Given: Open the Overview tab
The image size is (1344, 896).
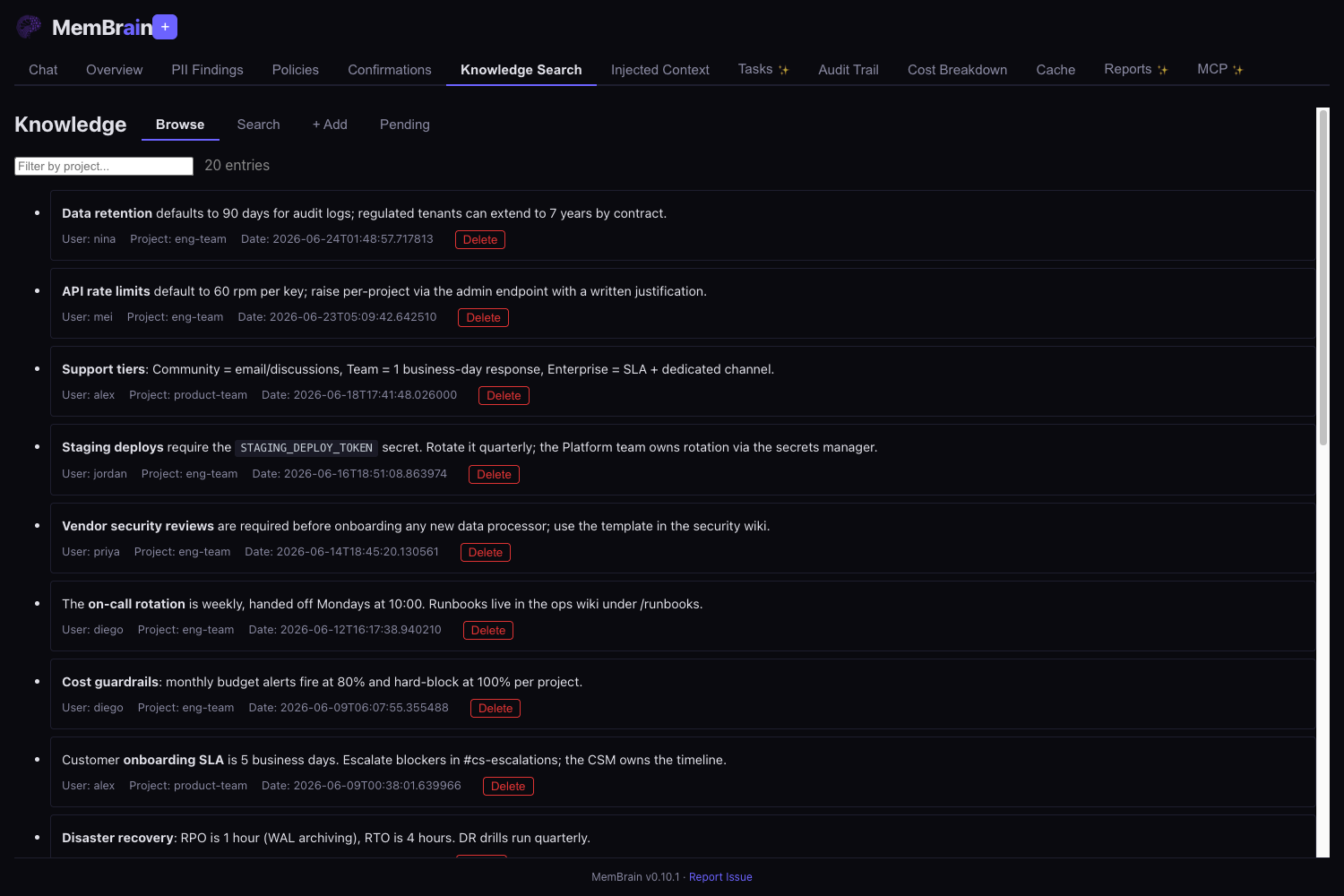Looking at the screenshot, I should click(114, 70).
